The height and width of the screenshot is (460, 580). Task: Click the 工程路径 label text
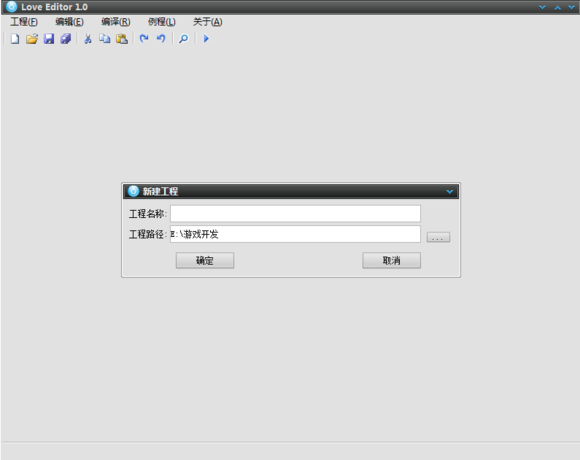coord(148,234)
